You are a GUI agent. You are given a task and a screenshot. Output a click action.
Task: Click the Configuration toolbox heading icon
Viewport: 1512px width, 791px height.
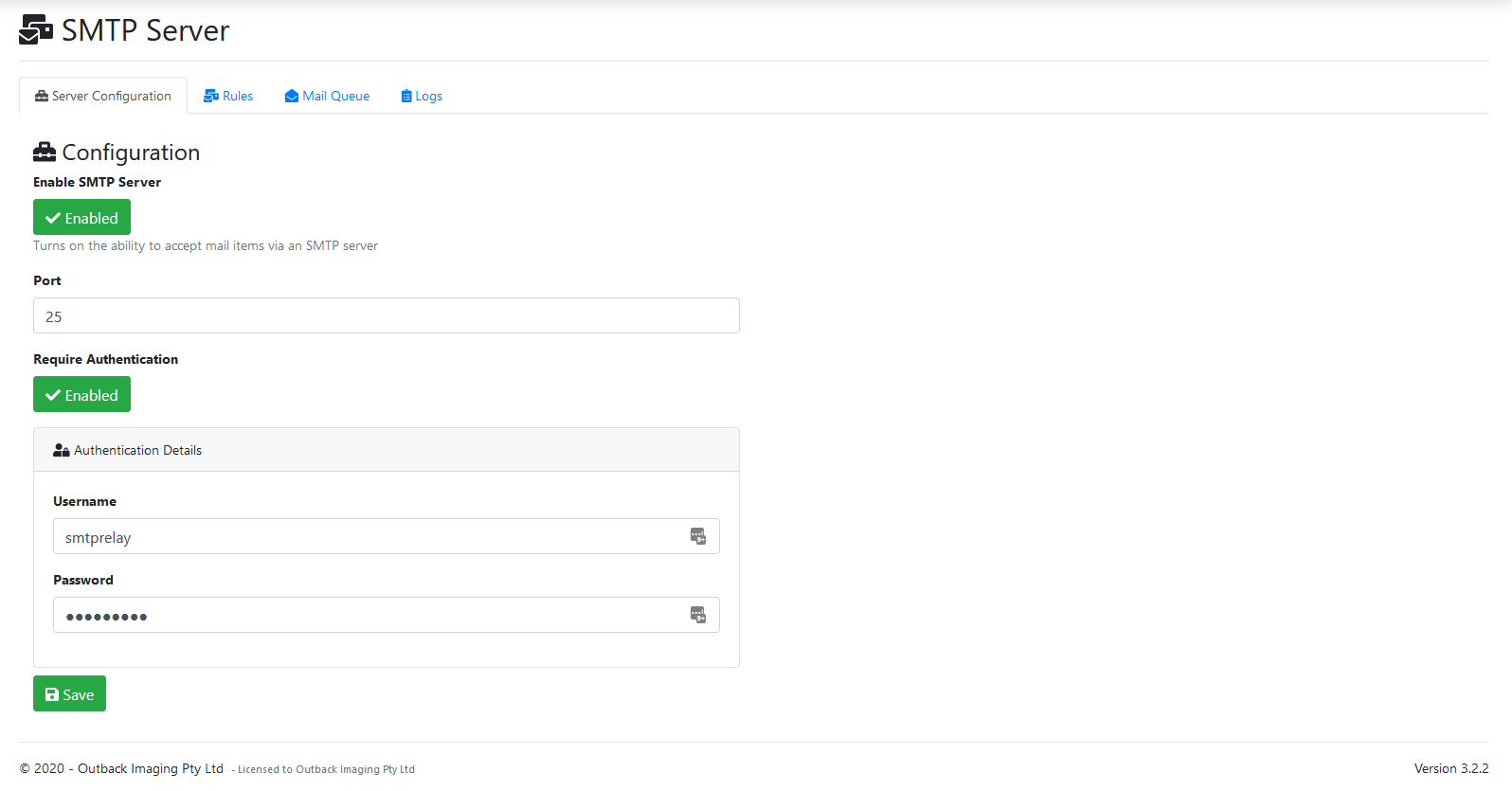coord(45,153)
